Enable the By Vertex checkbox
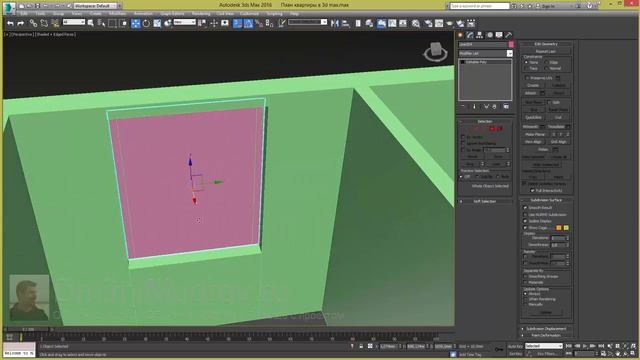Screen dimensions: 640x360 point(463,137)
